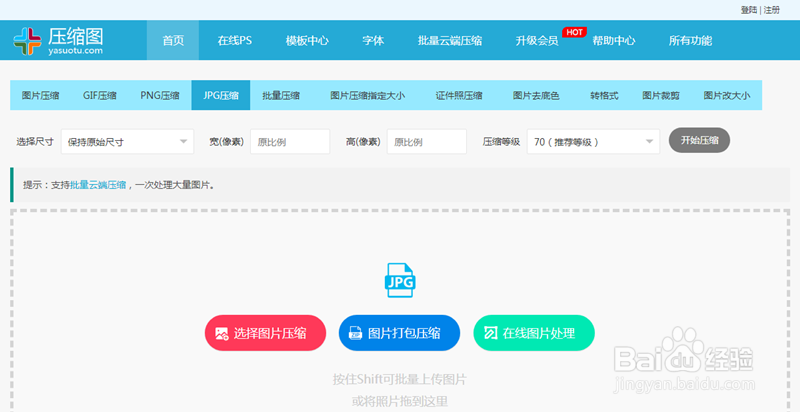
Task: Click the red 选择图片压缩 button
Action: pyautogui.click(x=265, y=333)
